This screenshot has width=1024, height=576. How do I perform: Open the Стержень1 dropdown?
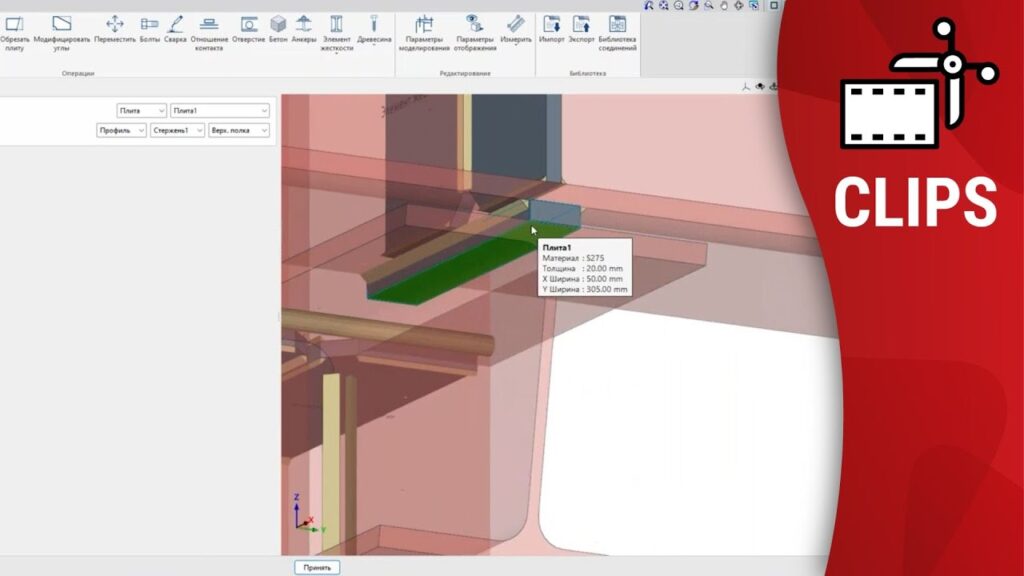[177, 130]
